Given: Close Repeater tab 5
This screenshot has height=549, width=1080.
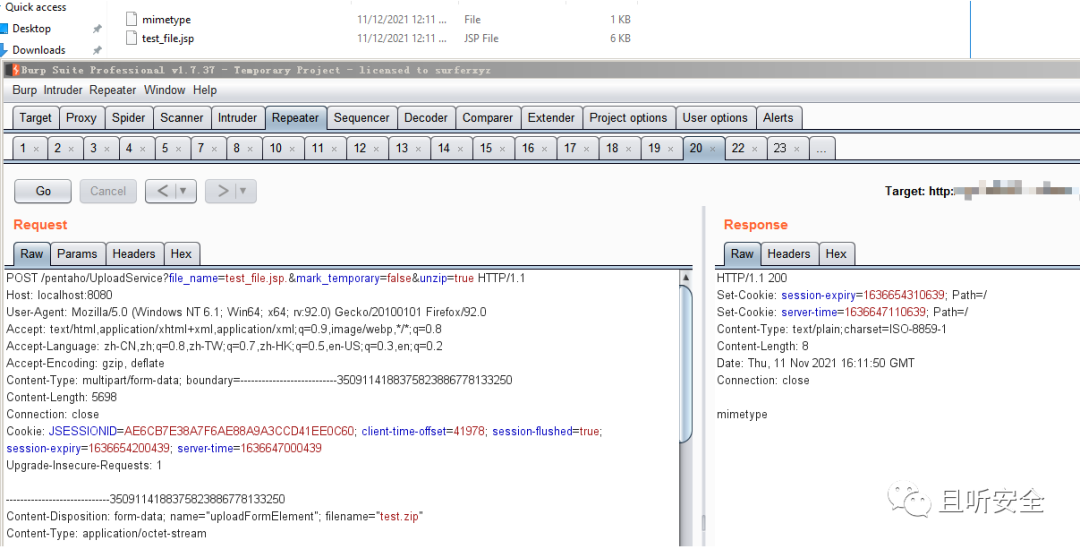Looking at the screenshot, I should coord(178,149).
